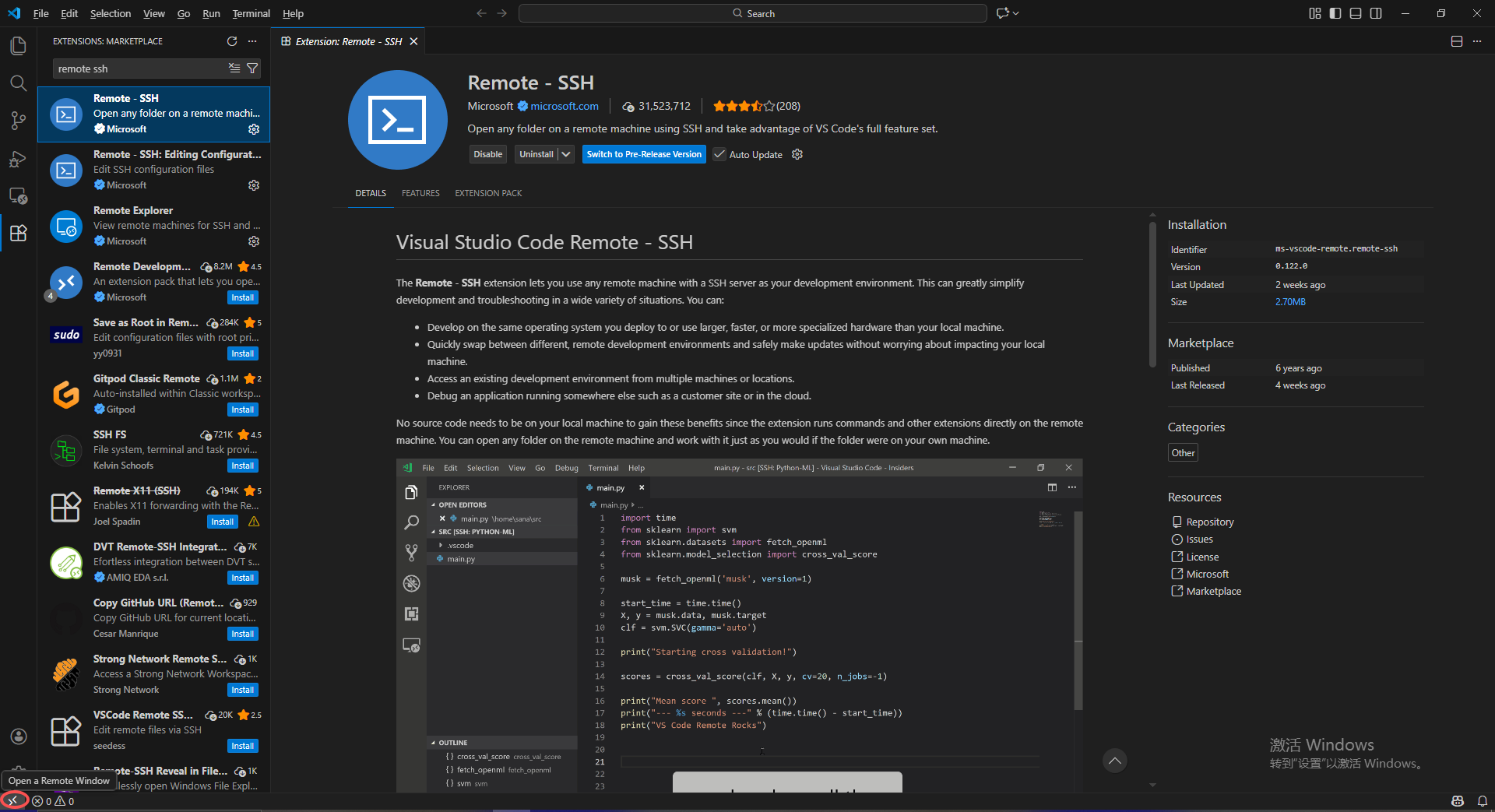Open the Copilot chat dropdown chevron
The height and width of the screenshot is (812, 1495).
click(x=1016, y=13)
